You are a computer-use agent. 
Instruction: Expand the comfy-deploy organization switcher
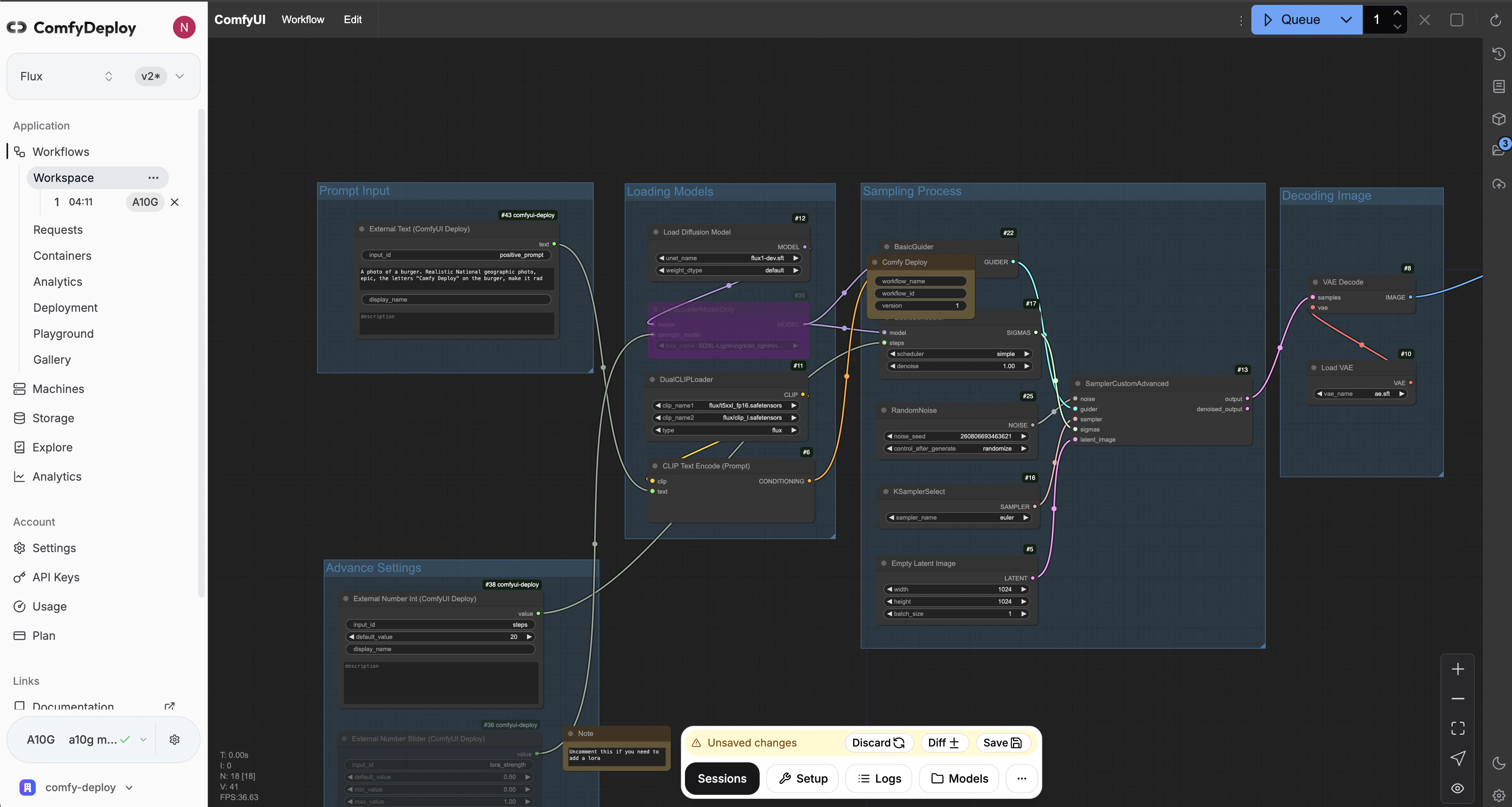click(130, 788)
